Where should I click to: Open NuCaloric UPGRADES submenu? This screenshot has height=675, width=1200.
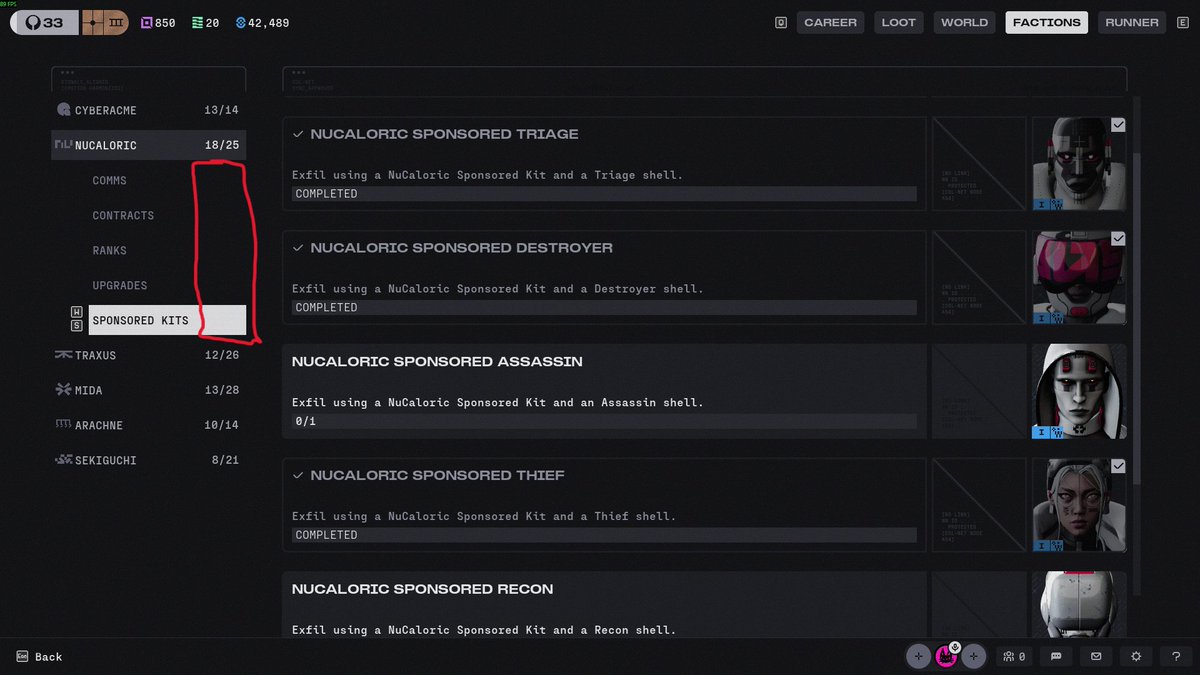pyautogui.click(x=120, y=286)
